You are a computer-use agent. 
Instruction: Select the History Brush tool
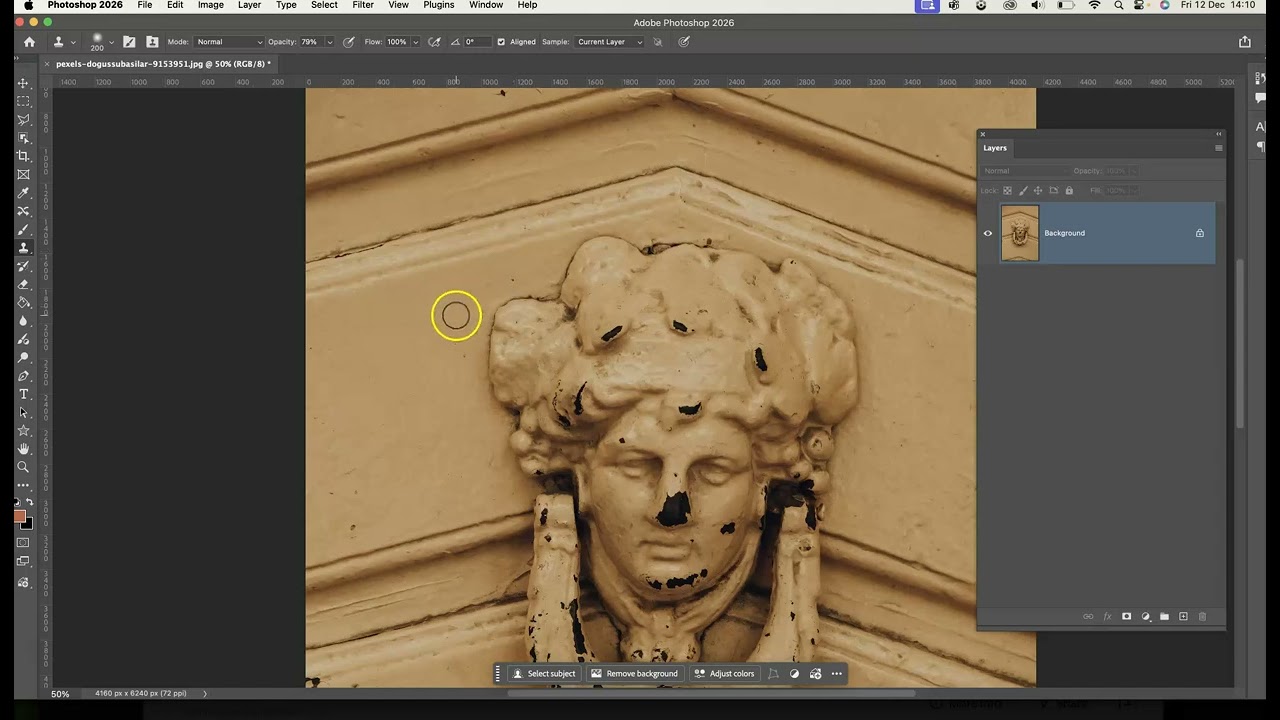(24, 266)
